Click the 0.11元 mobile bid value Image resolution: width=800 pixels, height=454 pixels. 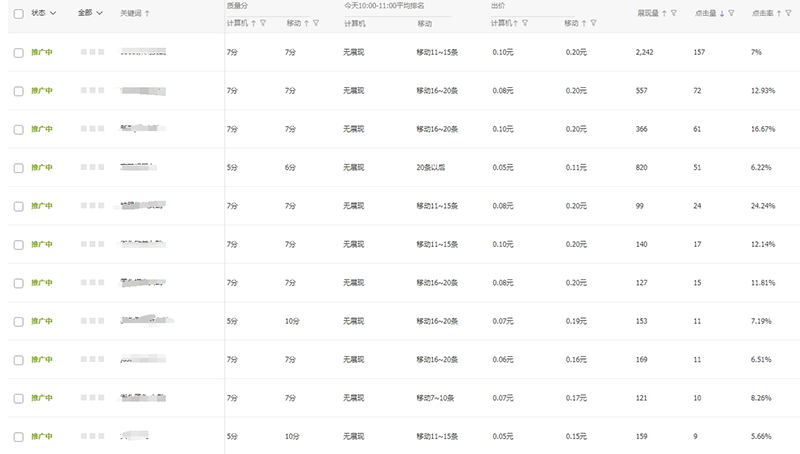tap(576, 167)
